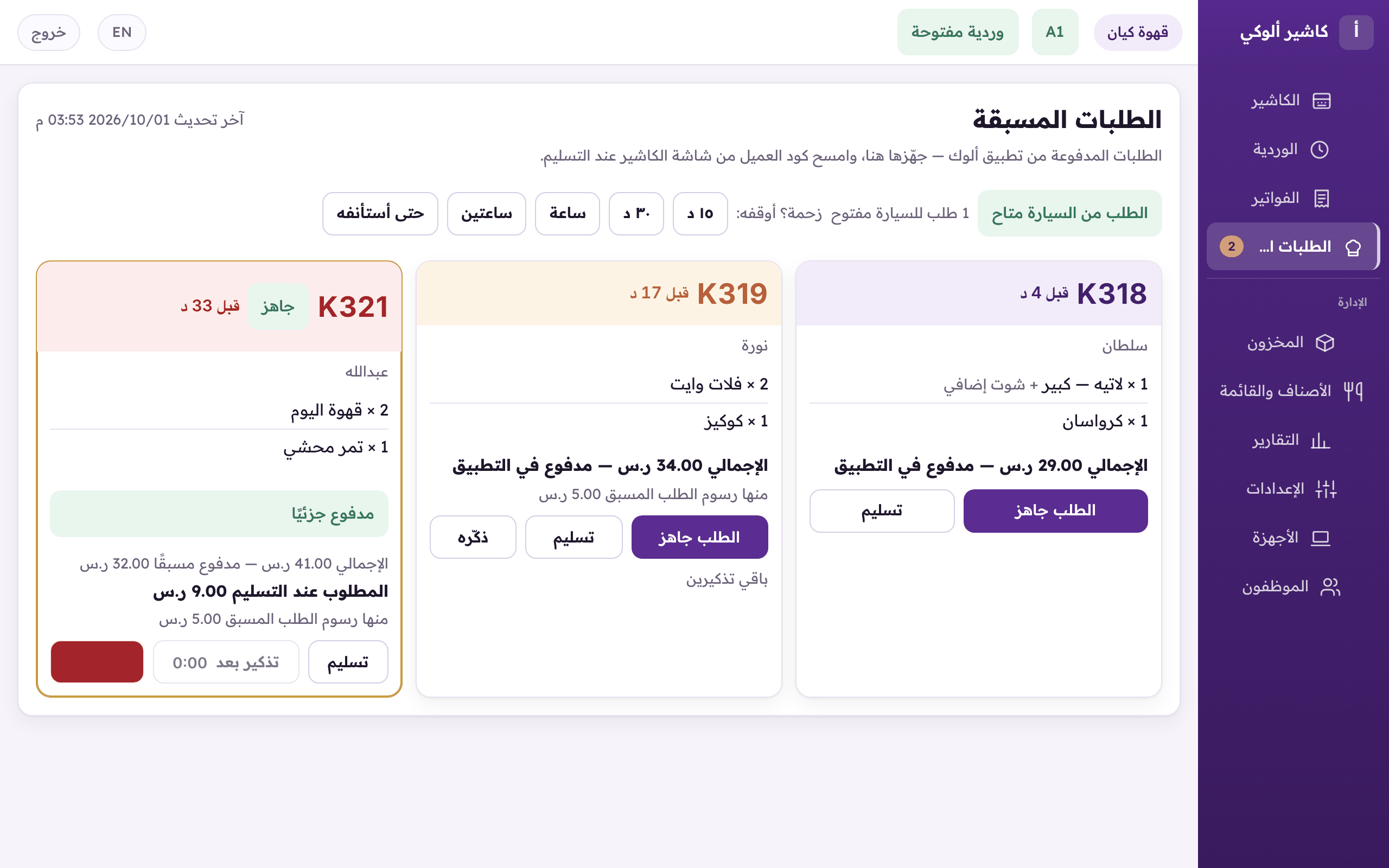Open the الموظفون menu label
Image resolution: width=1389 pixels, height=868 pixels.
[1276, 586]
